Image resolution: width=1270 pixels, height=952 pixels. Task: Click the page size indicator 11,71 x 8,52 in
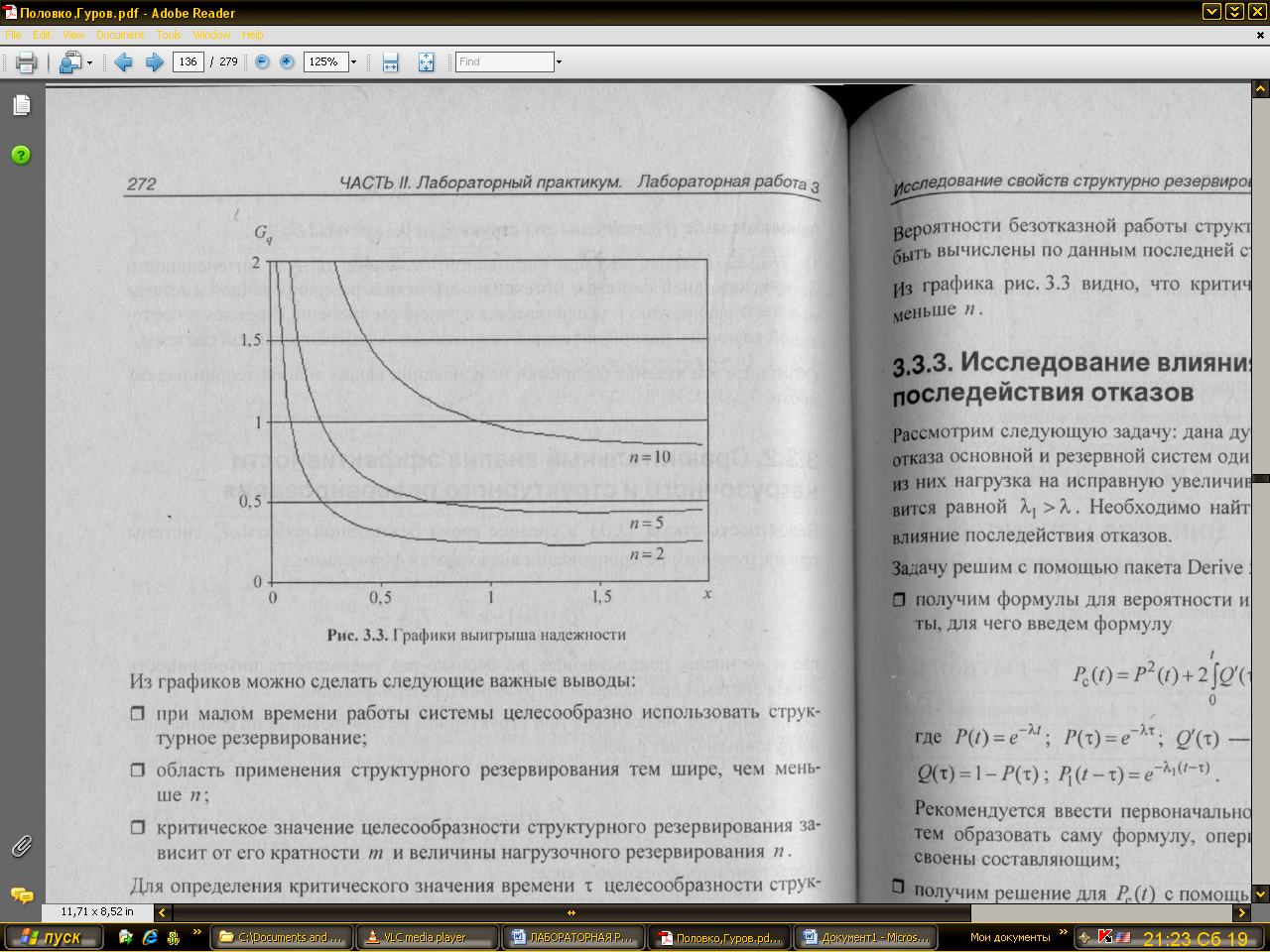tap(97, 911)
